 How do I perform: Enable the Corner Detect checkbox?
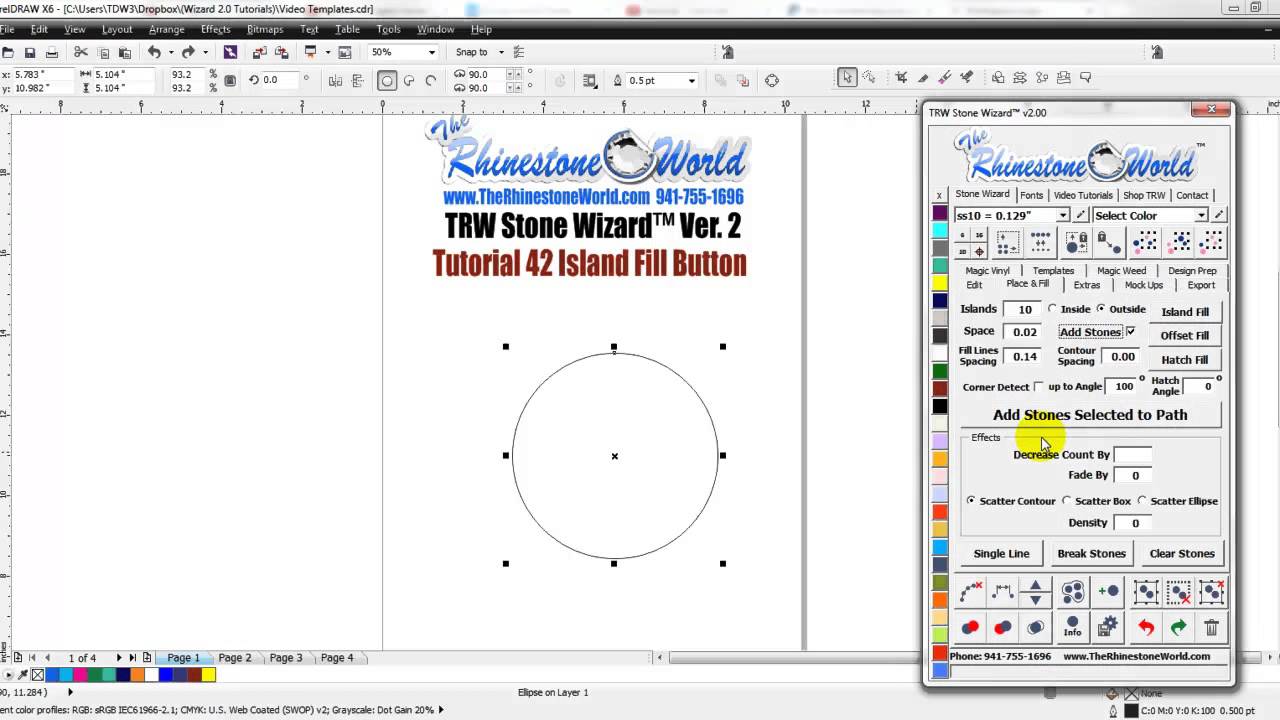click(x=1038, y=386)
